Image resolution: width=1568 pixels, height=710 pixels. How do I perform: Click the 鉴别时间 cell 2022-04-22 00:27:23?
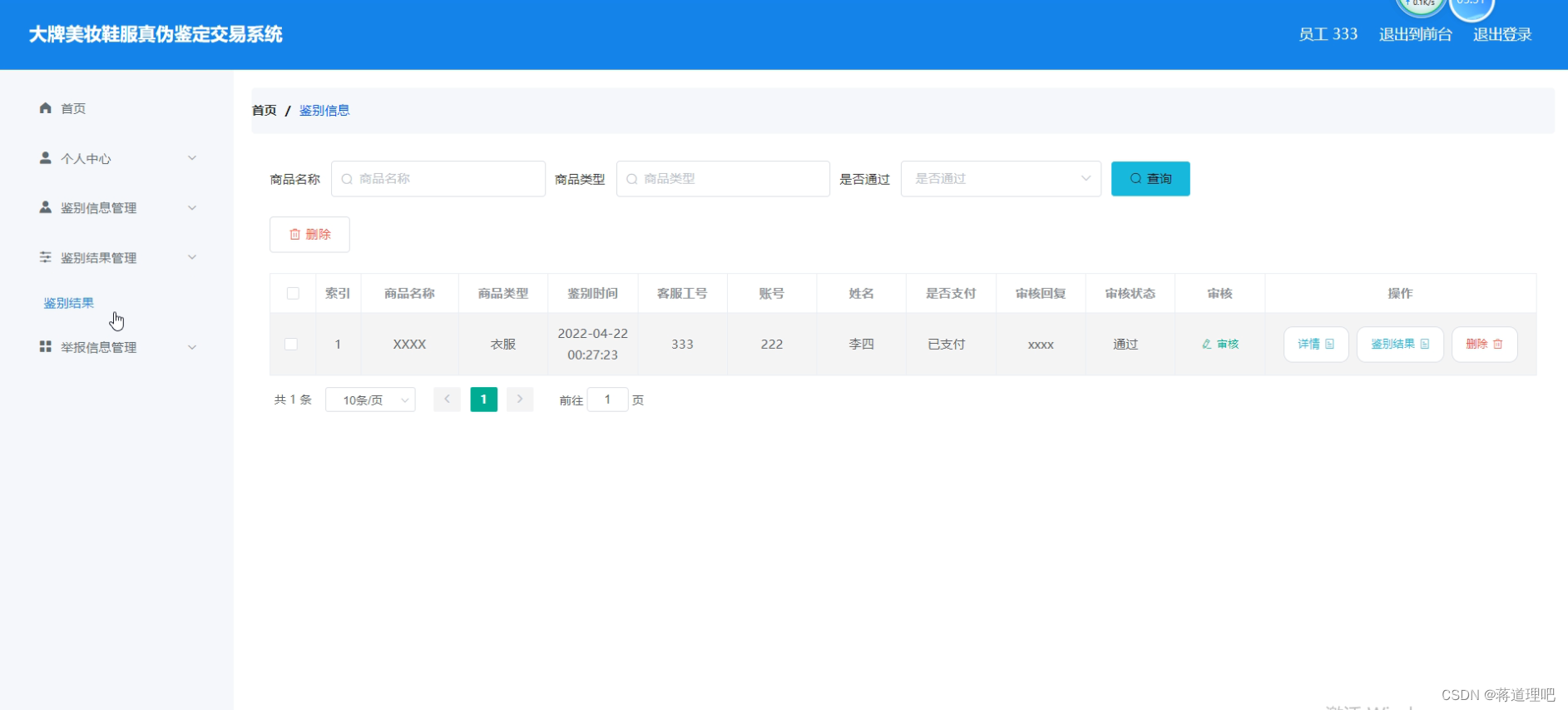pos(592,344)
